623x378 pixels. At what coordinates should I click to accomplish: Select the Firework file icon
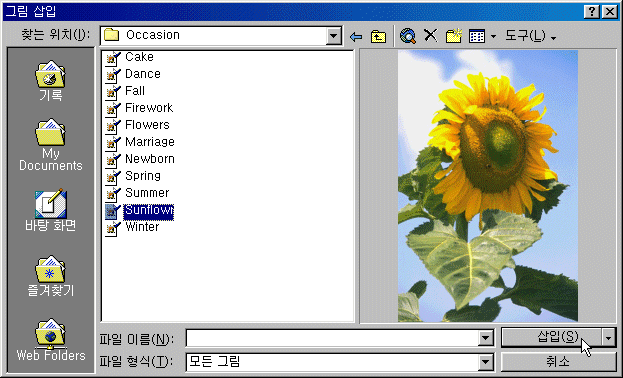112,109
